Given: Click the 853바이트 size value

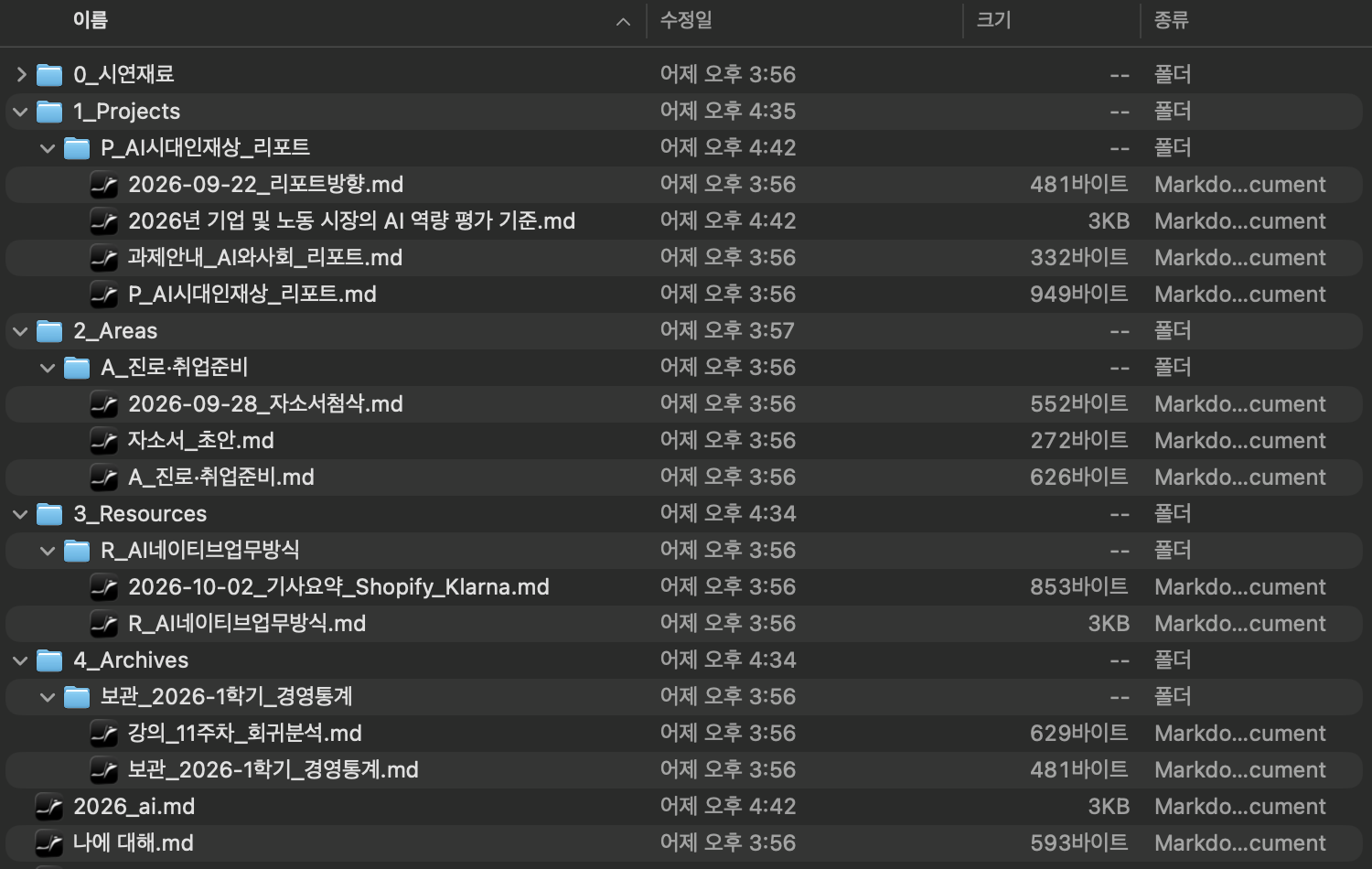Looking at the screenshot, I should click(x=1079, y=587).
